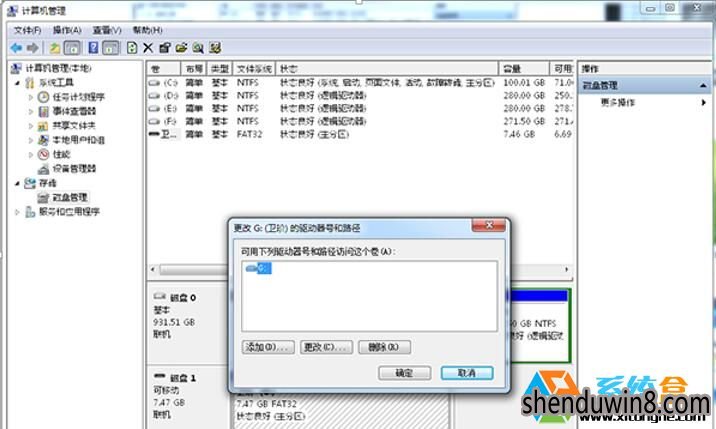Click the Back arrow toolbar icon
The image size is (716, 429).
pos(16,48)
